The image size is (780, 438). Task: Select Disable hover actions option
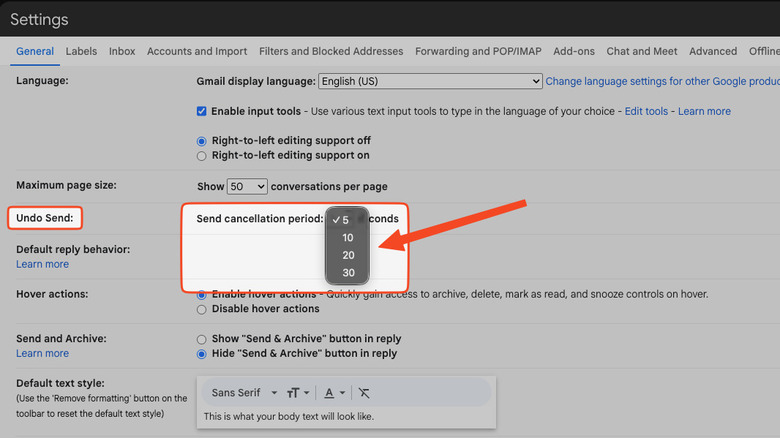click(x=202, y=309)
